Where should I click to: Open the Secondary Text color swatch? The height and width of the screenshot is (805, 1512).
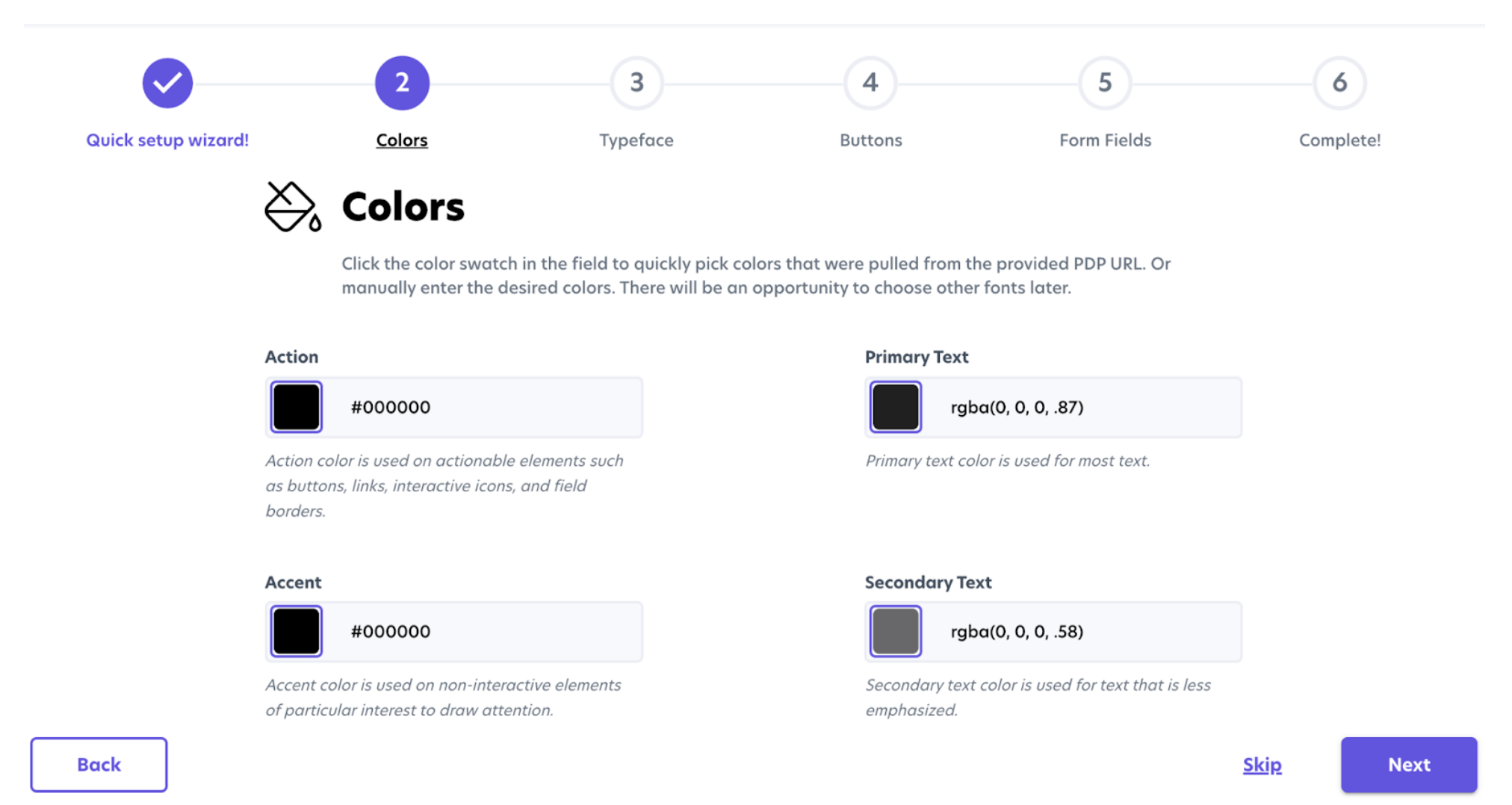896,631
